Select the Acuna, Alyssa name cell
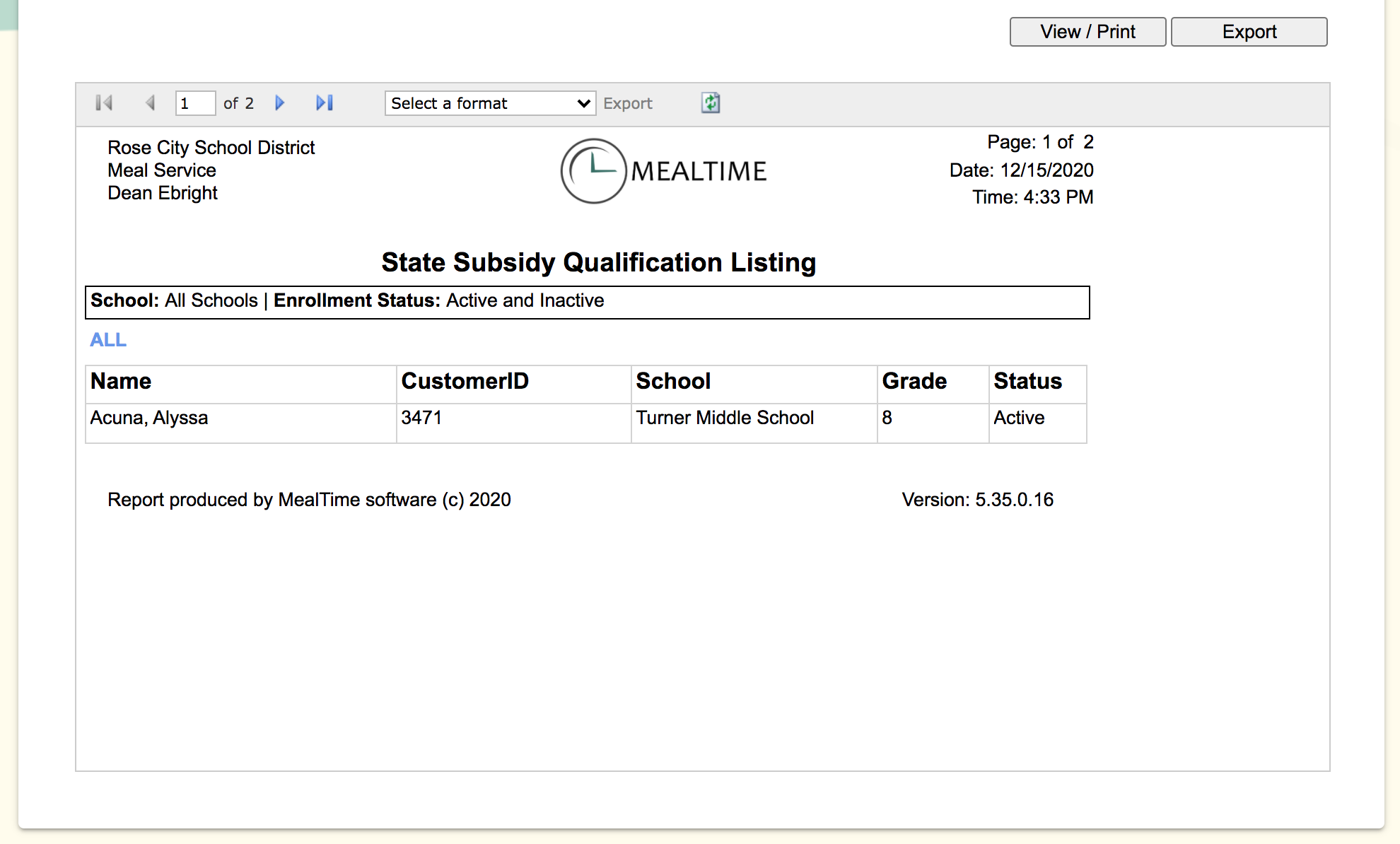This screenshot has height=844, width=1400. click(x=149, y=418)
